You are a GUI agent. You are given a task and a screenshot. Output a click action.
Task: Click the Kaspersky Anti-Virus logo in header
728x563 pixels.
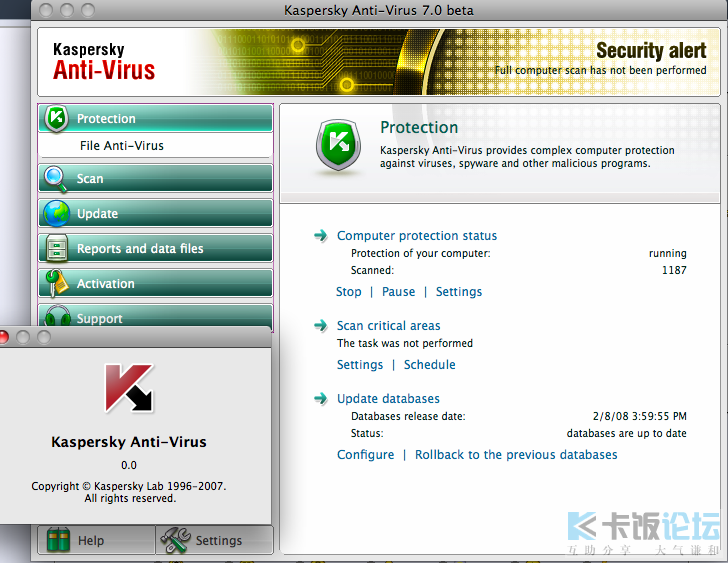tap(104, 62)
